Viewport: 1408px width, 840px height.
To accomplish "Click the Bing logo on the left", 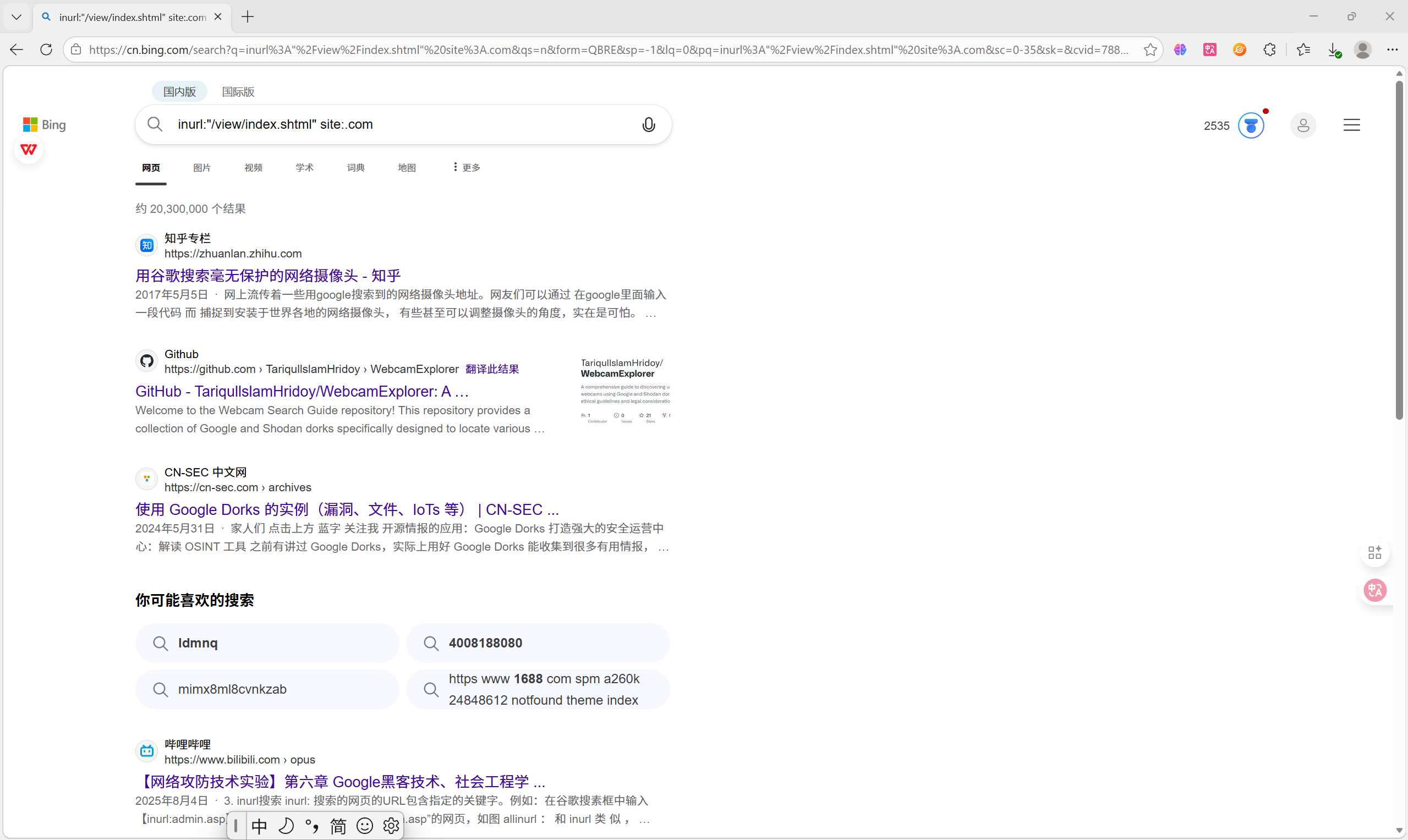I will 43,124.
